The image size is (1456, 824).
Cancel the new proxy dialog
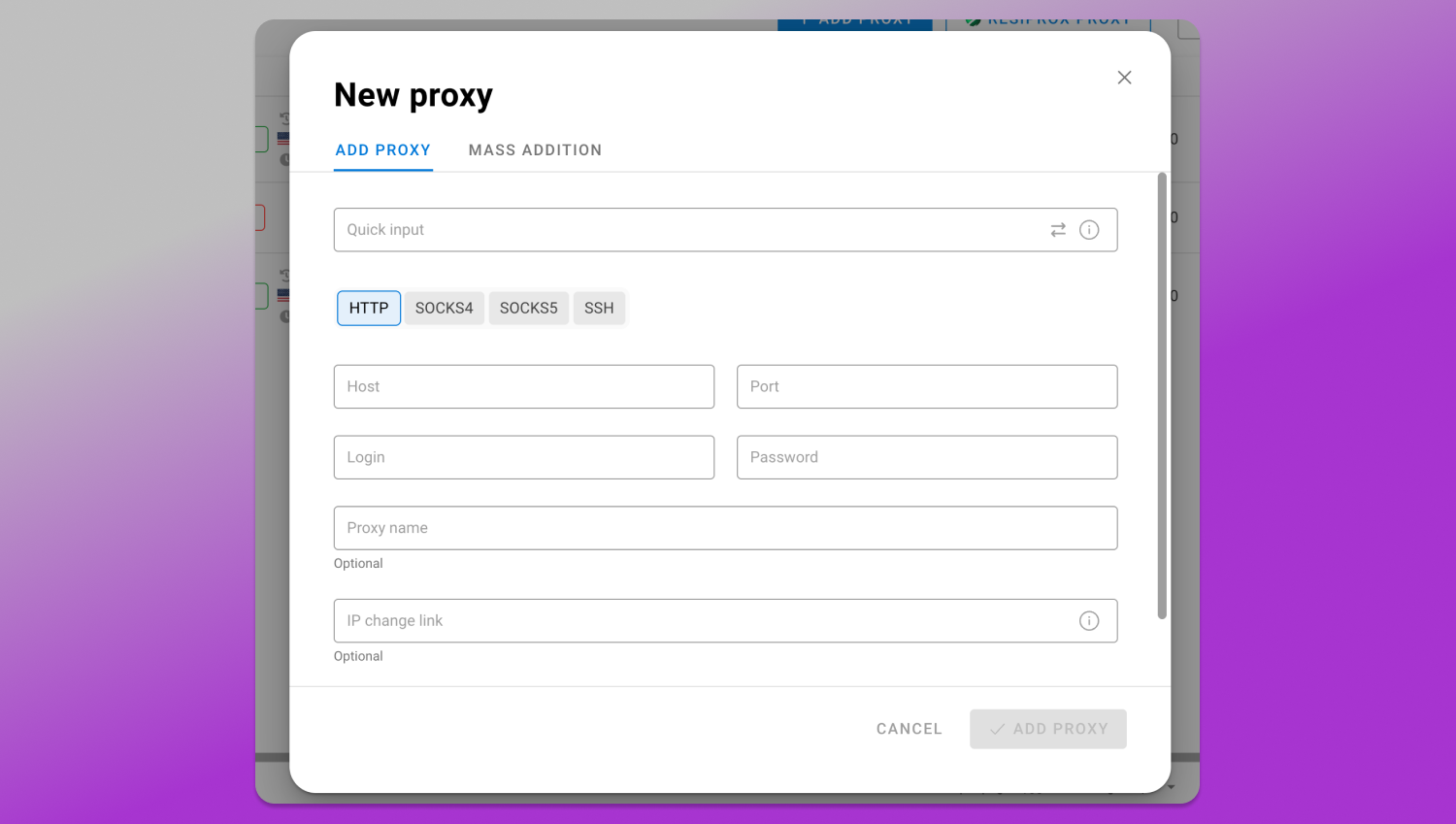pos(910,729)
